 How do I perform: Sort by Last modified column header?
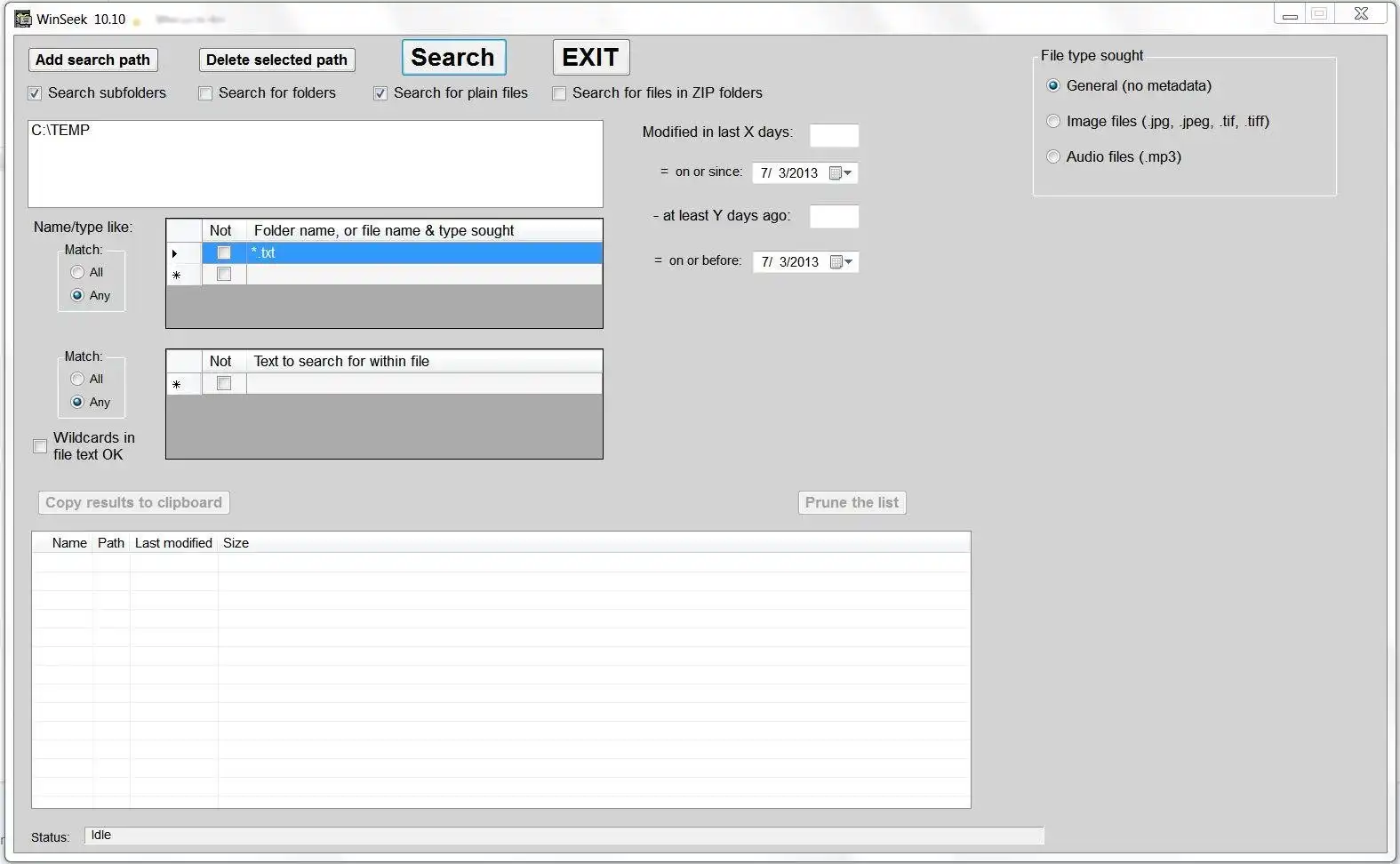click(173, 543)
